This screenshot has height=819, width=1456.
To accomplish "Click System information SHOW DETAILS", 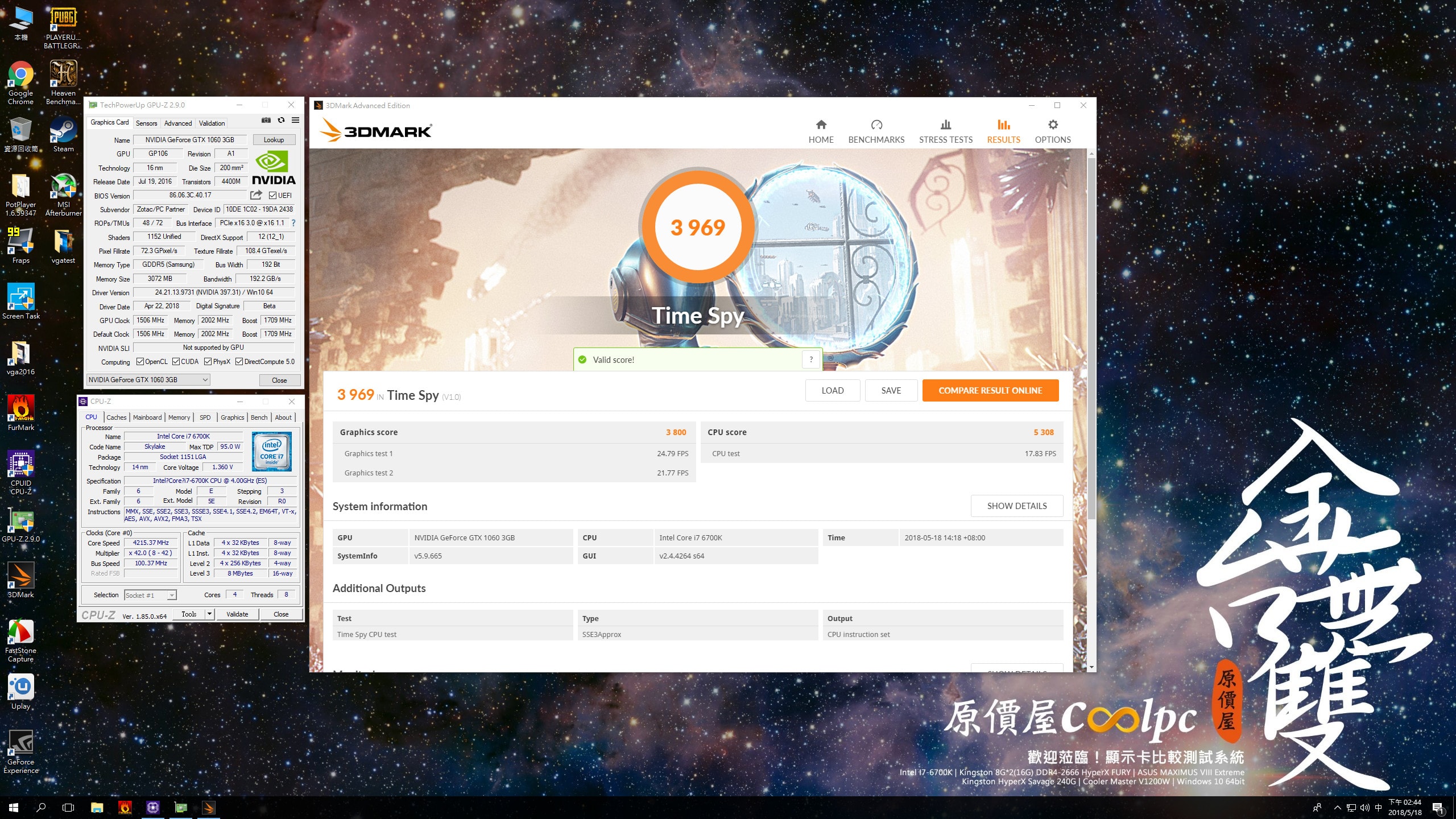I will (x=1016, y=506).
